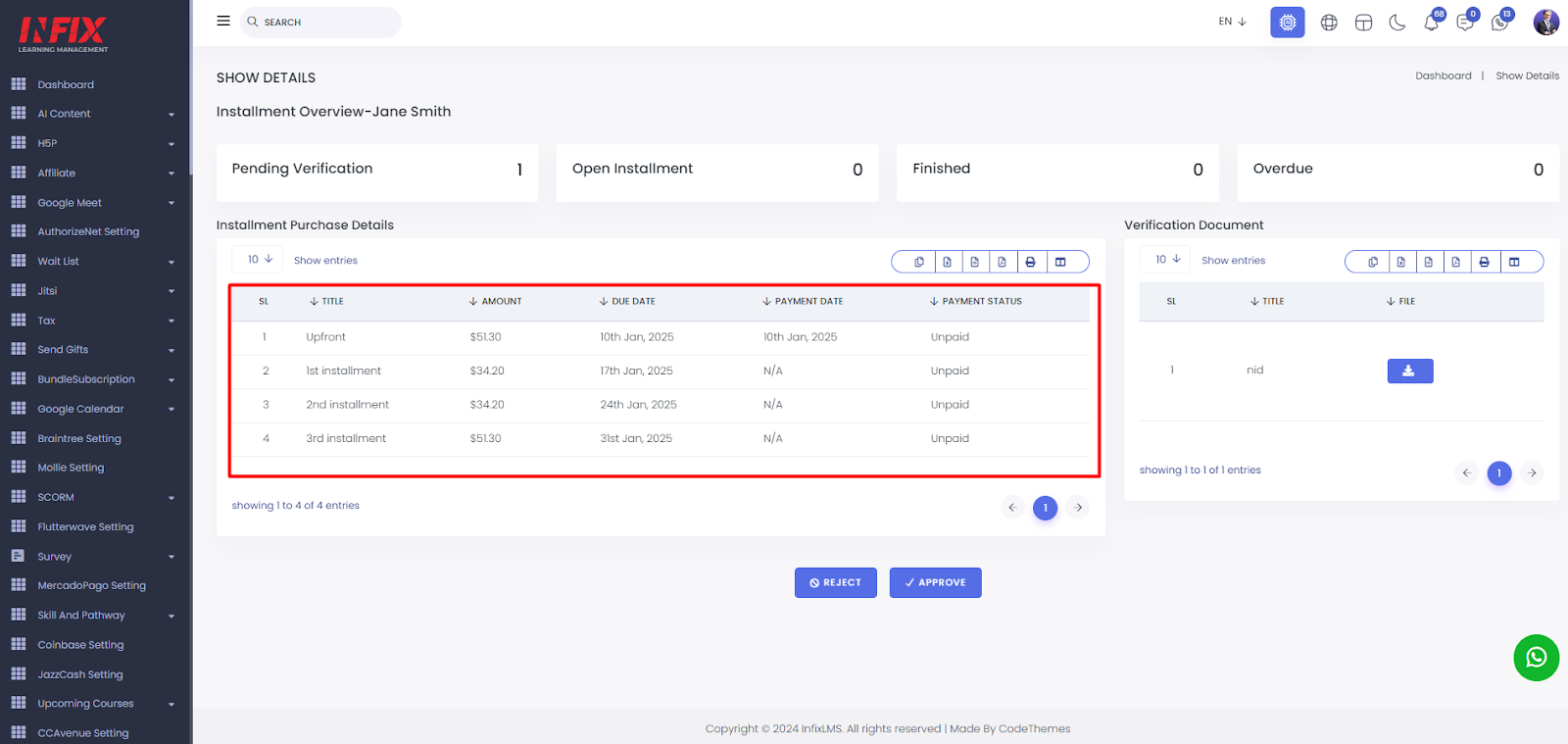Download the nid verification file

tap(1410, 371)
